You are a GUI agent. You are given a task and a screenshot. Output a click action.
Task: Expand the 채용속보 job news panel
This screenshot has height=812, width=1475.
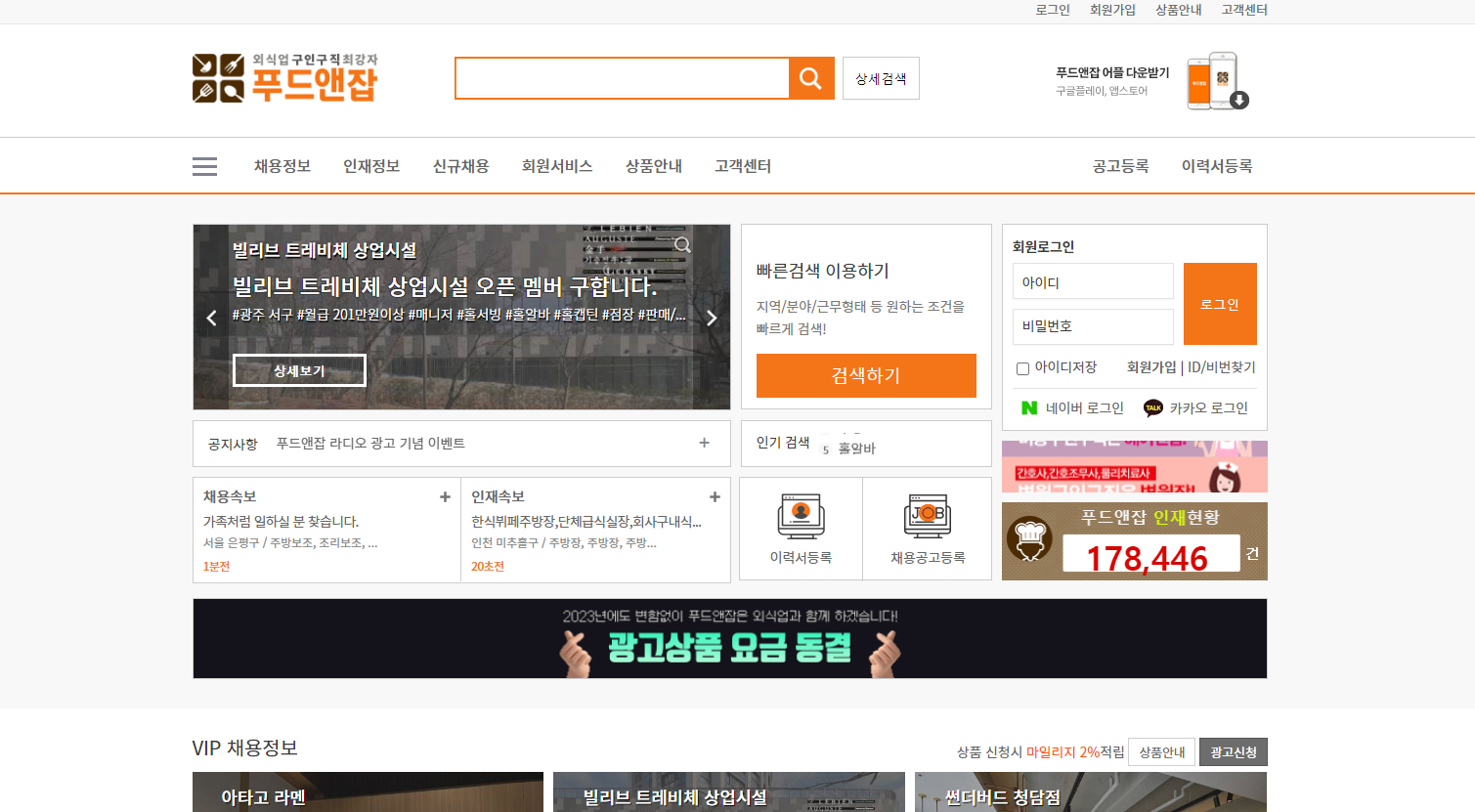point(445,496)
